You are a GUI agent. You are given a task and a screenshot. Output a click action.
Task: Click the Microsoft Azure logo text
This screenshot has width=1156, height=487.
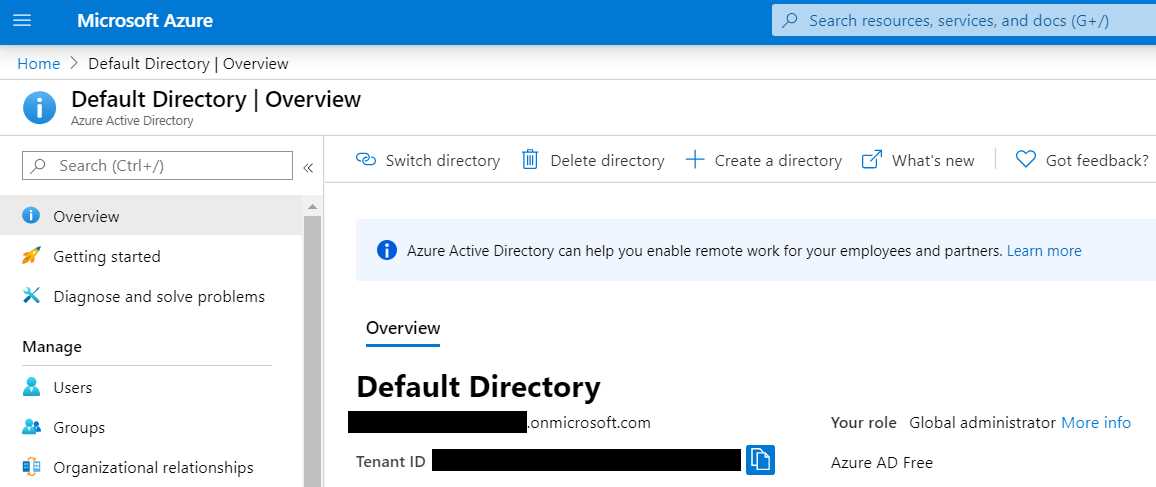click(144, 21)
